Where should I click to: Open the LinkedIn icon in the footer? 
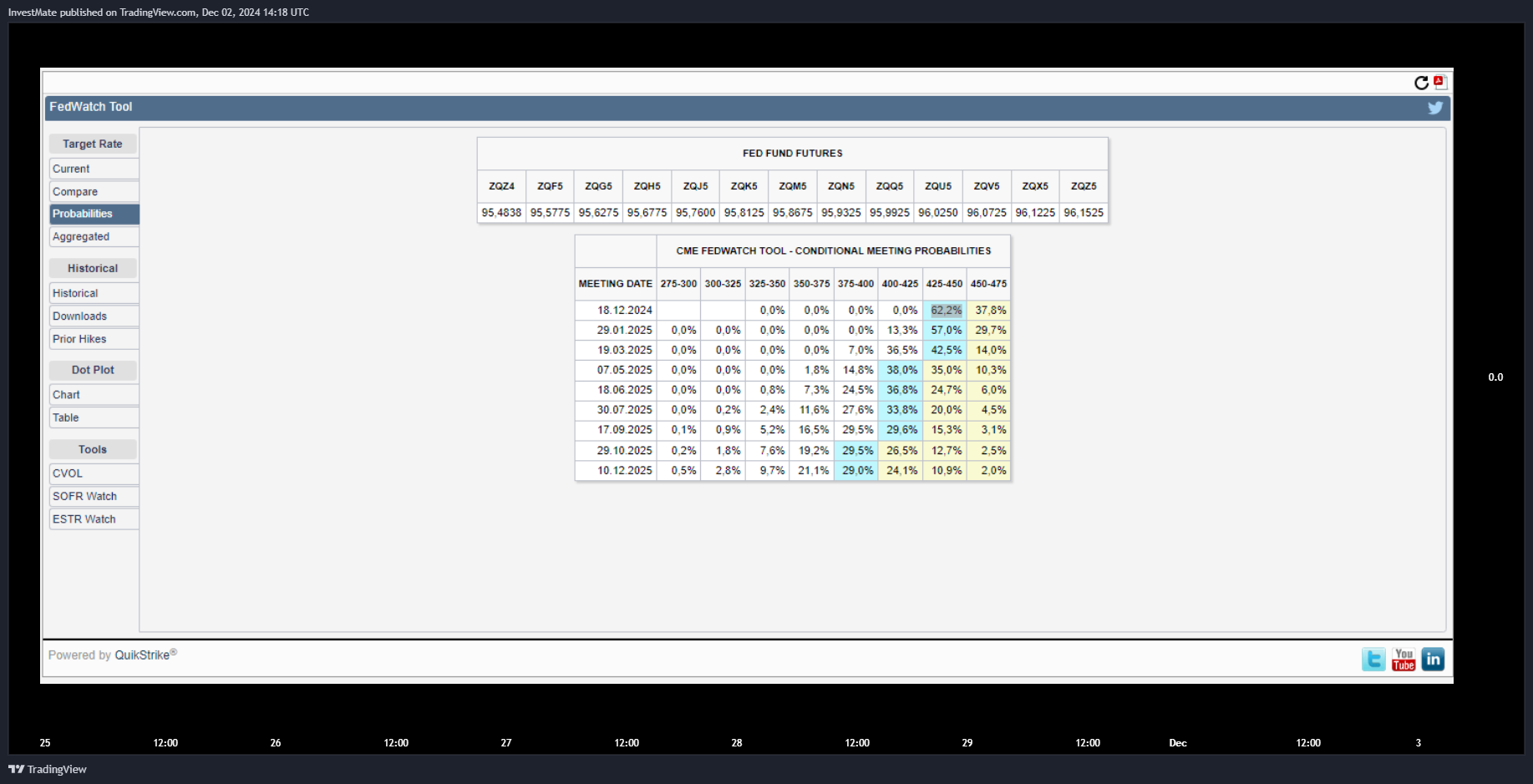pos(1433,660)
